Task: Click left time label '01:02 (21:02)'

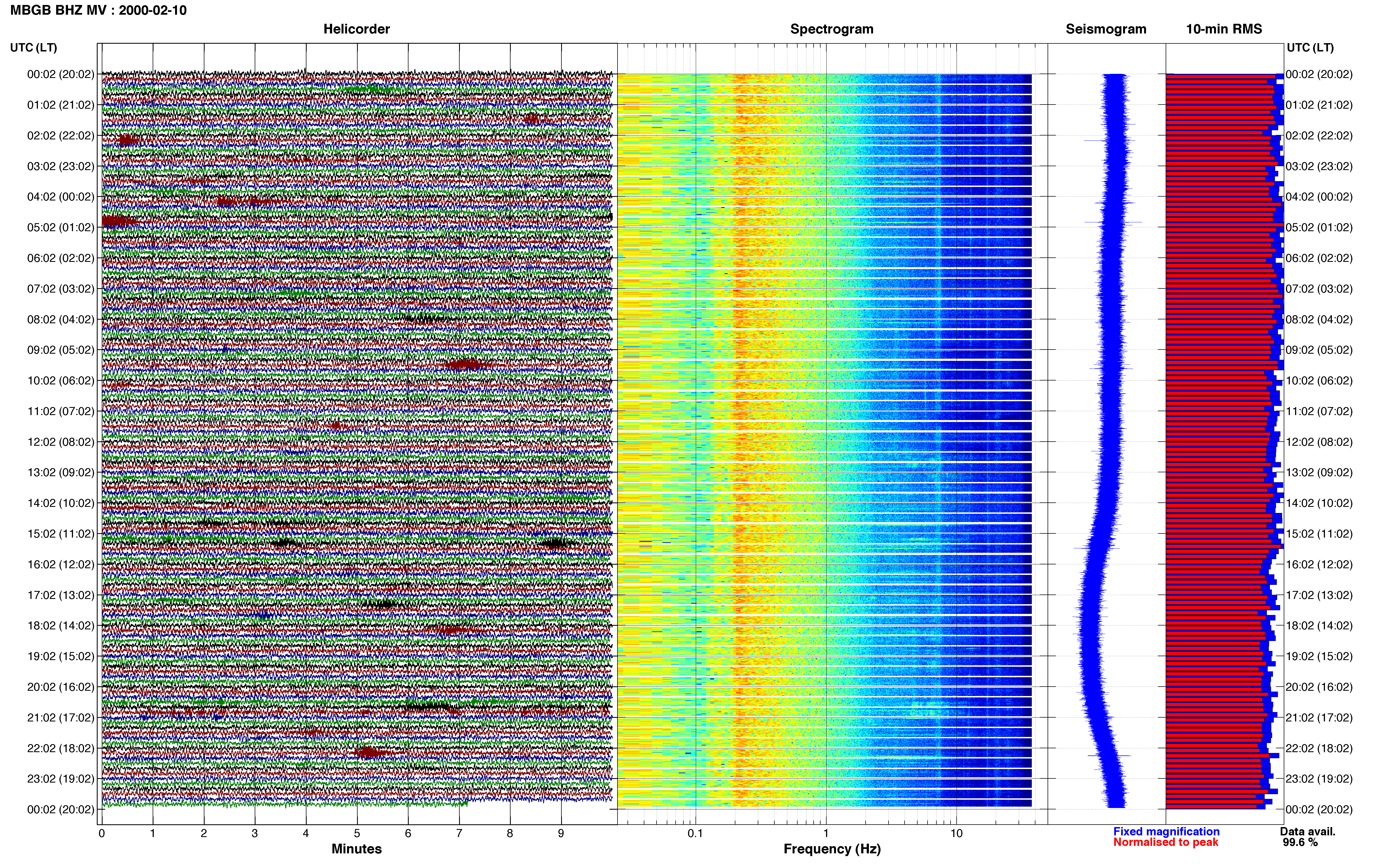Action: coord(61,105)
